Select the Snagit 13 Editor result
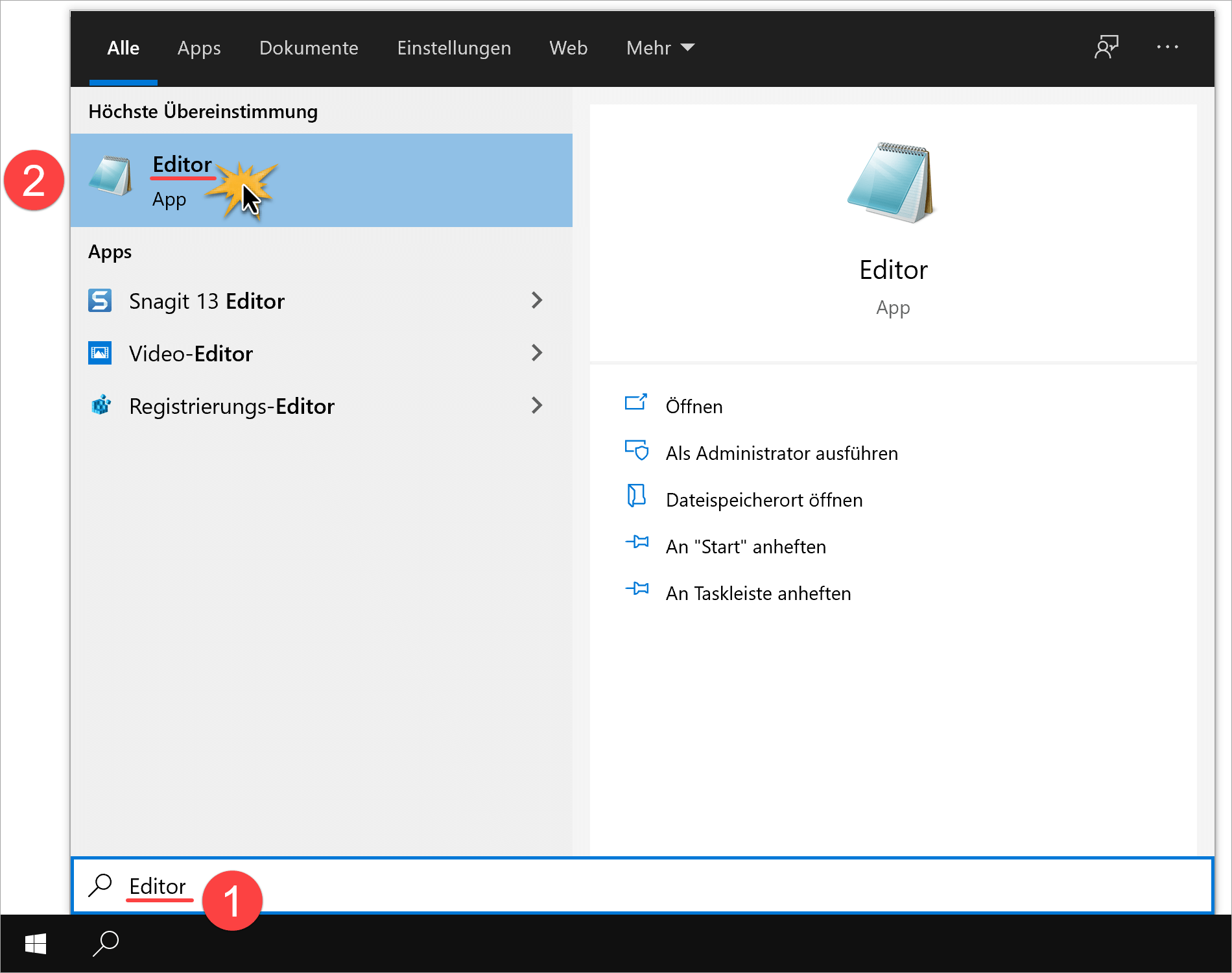Image resolution: width=1232 pixels, height=973 pixels. pyautogui.click(x=321, y=300)
